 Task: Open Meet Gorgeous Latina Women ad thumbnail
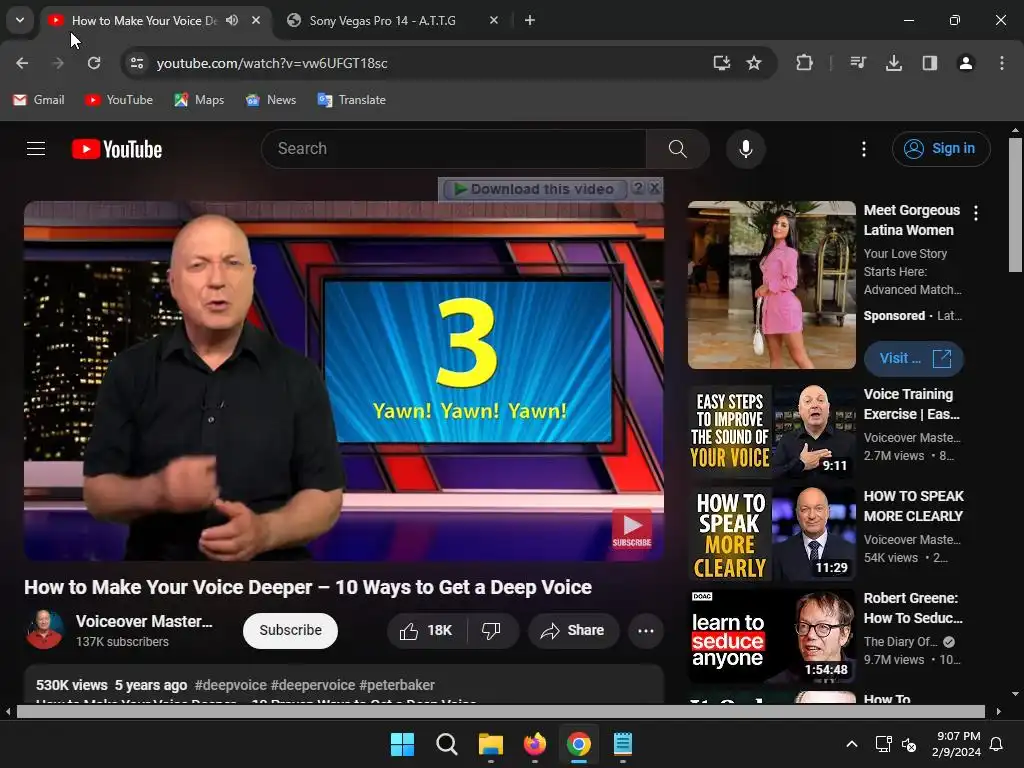(x=772, y=285)
